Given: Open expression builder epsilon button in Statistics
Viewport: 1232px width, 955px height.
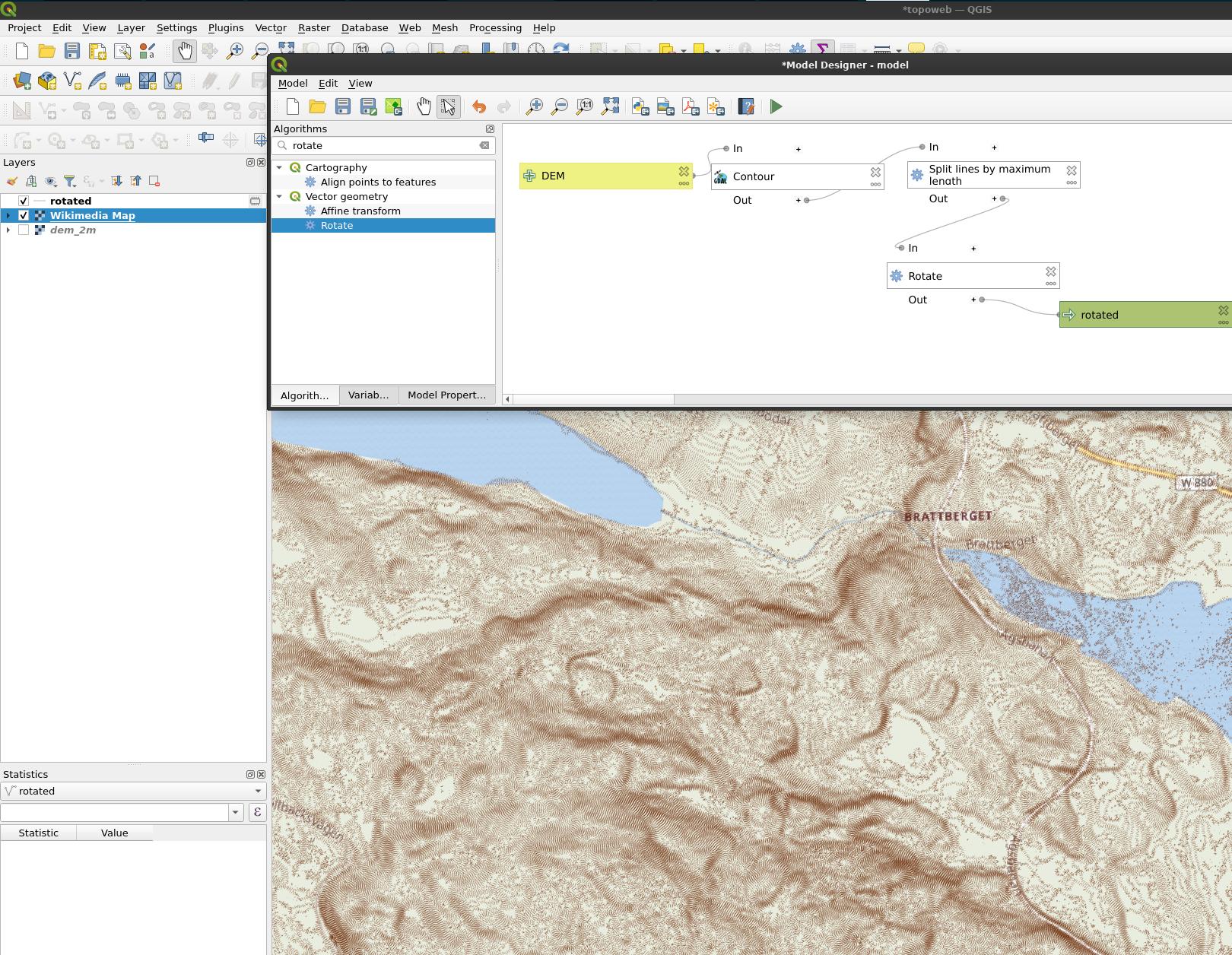Looking at the screenshot, I should [x=257, y=812].
